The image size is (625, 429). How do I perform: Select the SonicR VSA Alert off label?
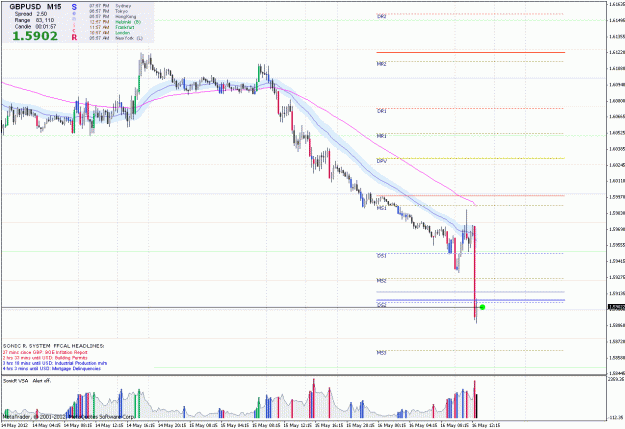point(27,381)
